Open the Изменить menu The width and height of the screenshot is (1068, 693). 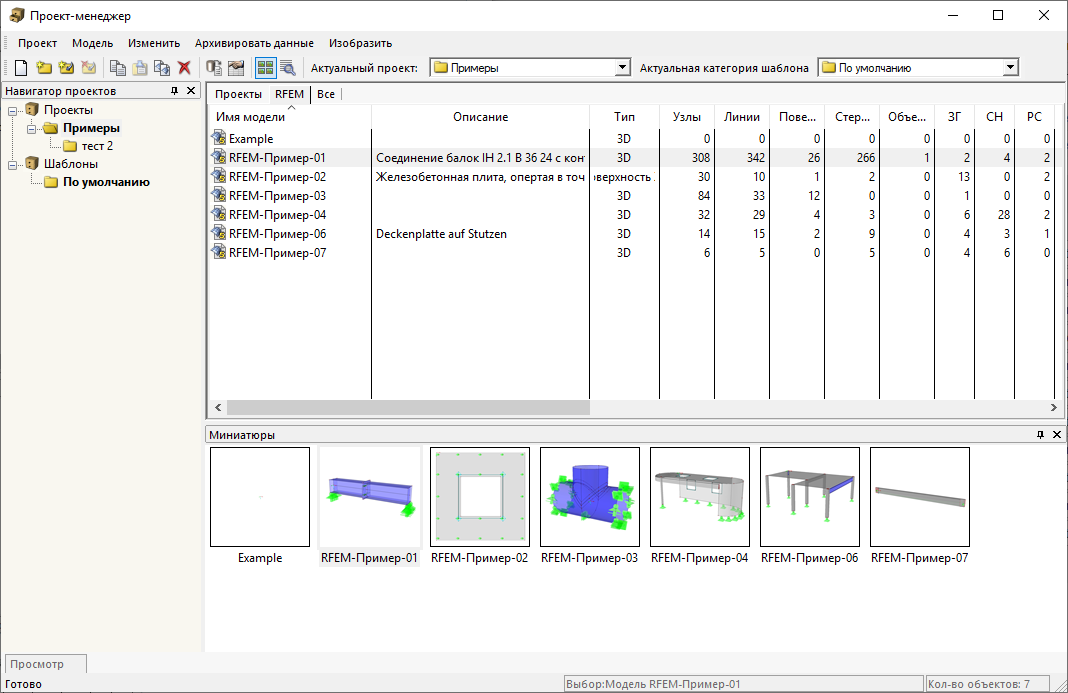tap(154, 43)
